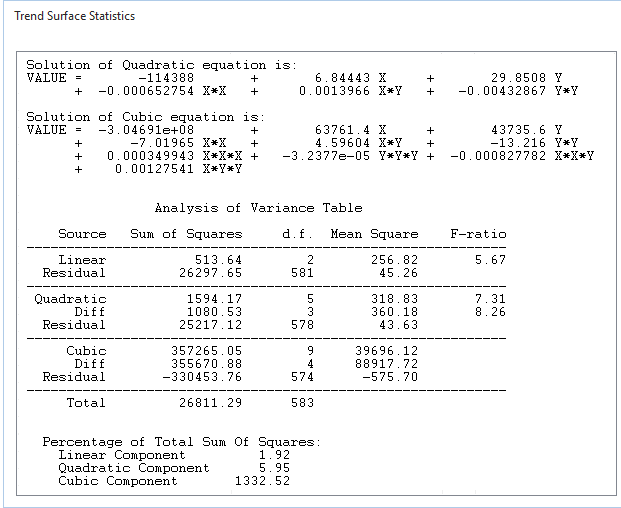The width and height of the screenshot is (621, 508).
Task: Click the 'Sum of Squares' column header
Action: [186, 234]
